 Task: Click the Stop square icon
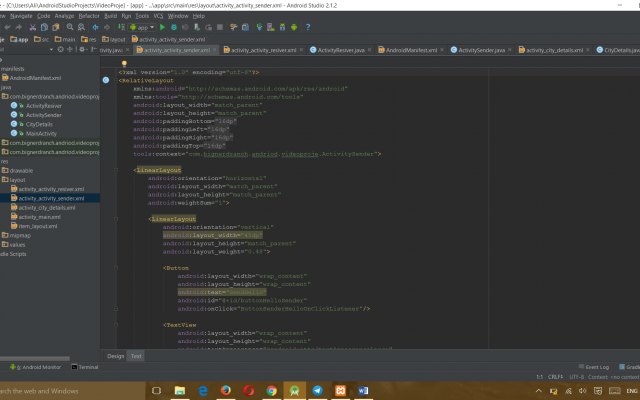pyautogui.click(x=220, y=27)
